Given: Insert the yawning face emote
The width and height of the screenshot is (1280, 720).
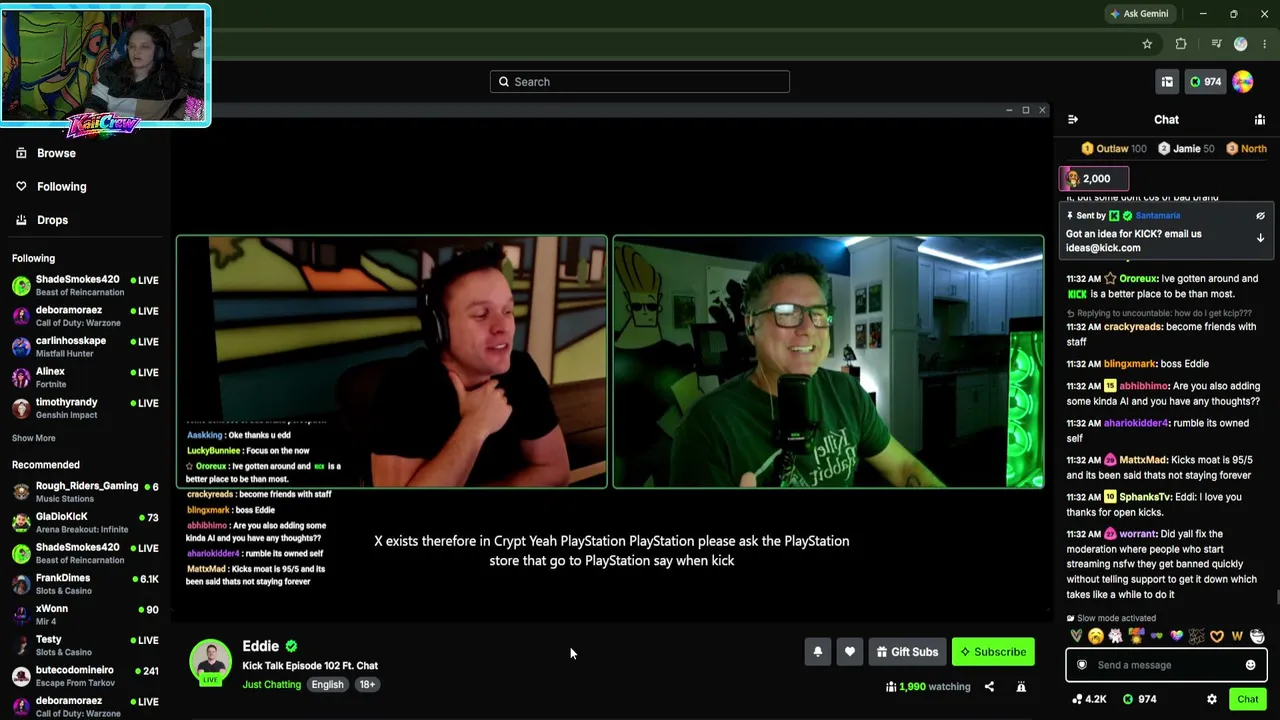Looking at the screenshot, I should [1096, 636].
